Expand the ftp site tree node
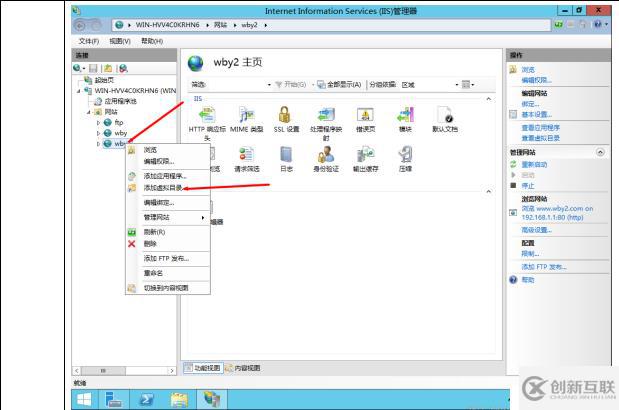619x410 pixels. tap(98, 123)
